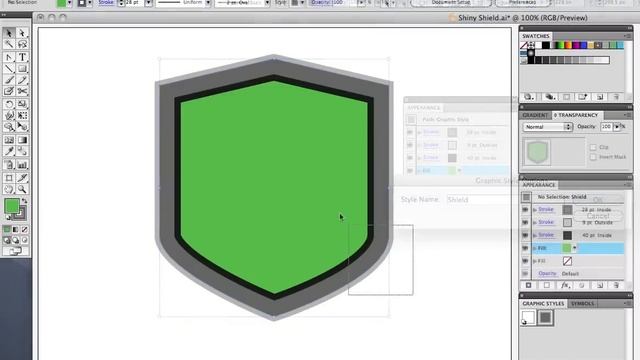Screen dimensions: 640x360
Task: Select the Artboard tool
Action: pos(9,178)
